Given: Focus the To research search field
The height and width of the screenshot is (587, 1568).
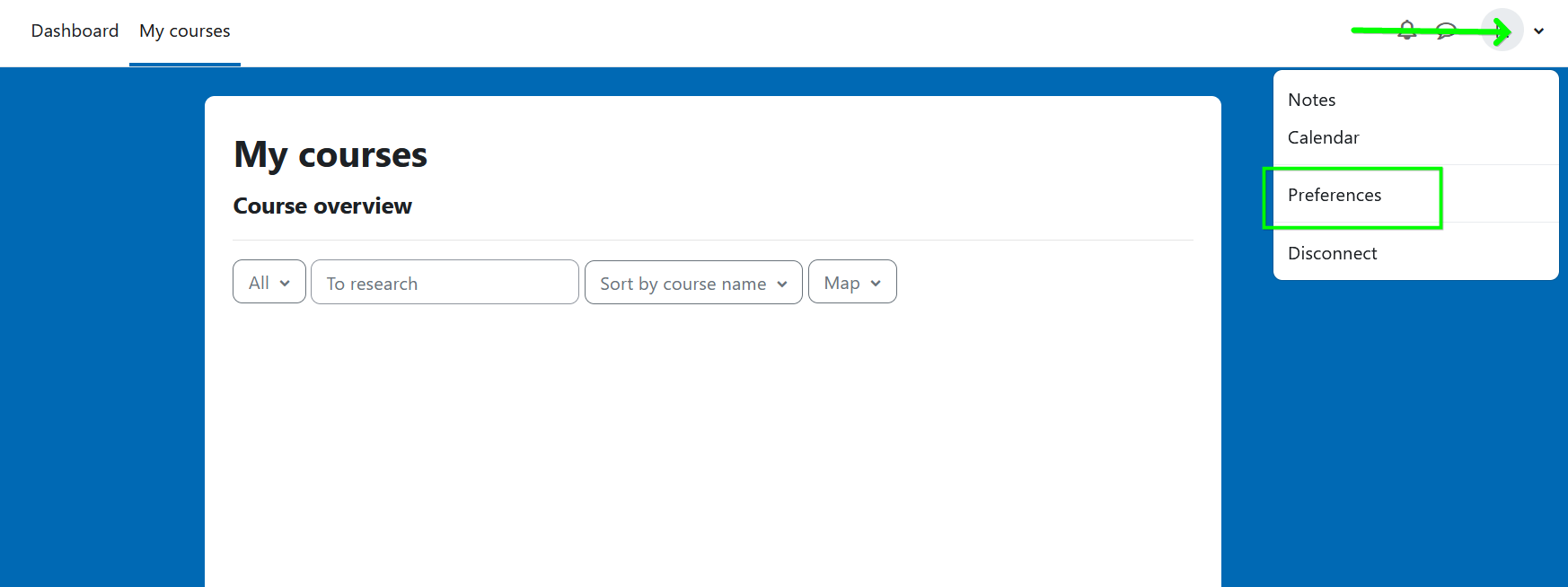Looking at the screenshot, I should pos(445,283).
